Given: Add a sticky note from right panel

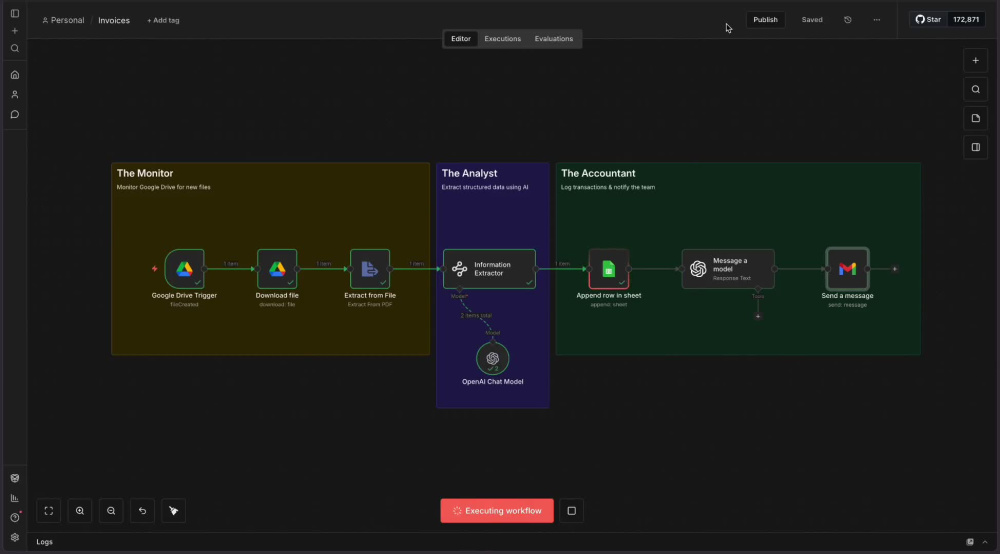Looking at the screenshot, I should point(975,118).
